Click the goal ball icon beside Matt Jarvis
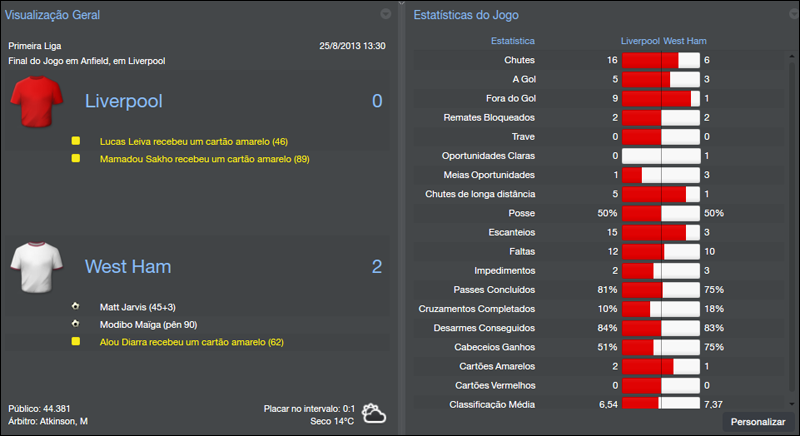This screenshot has height=436, width=800. (75, 307)
